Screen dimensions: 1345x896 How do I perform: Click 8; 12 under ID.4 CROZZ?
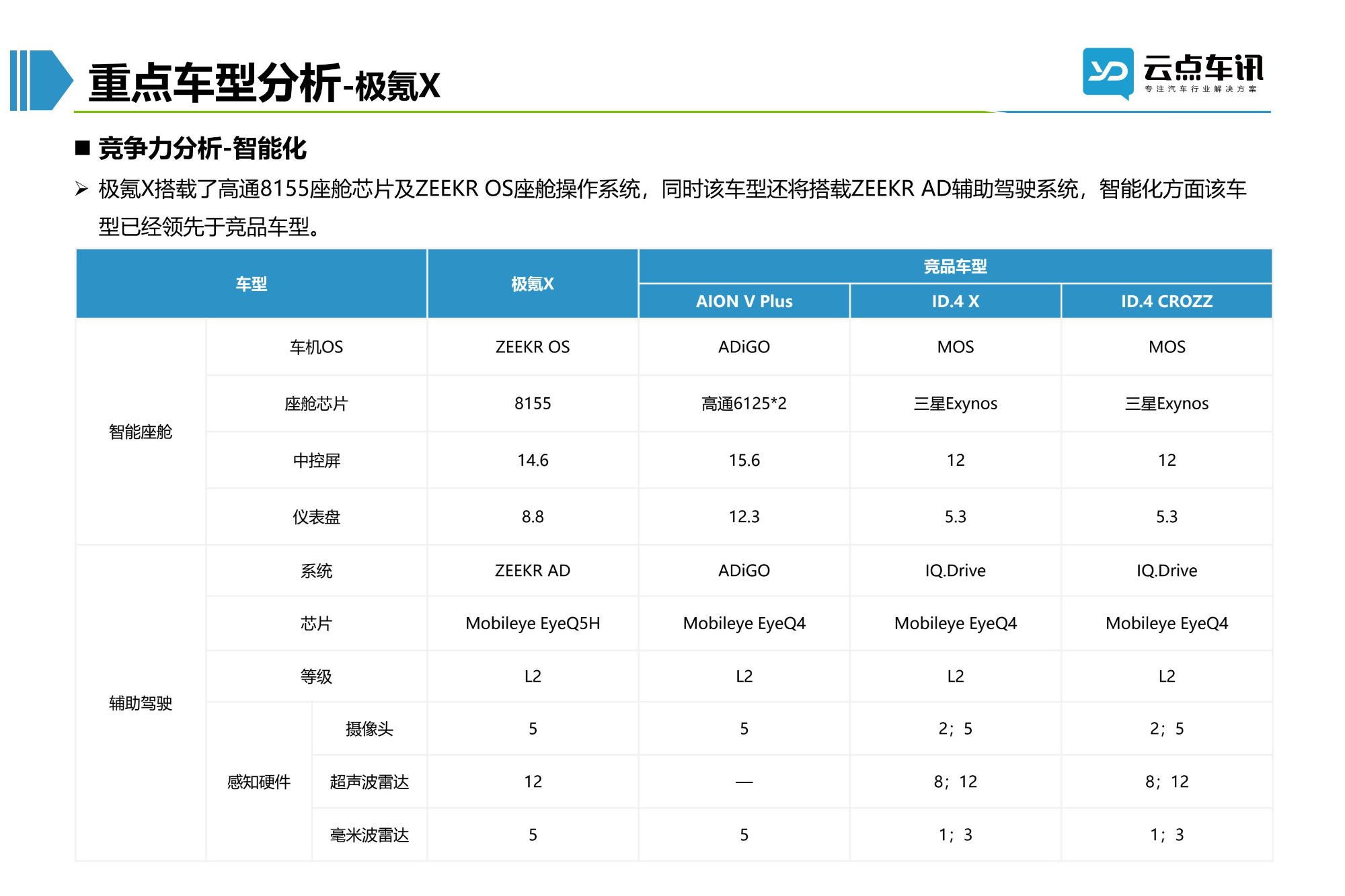(x=1167, y=782)
